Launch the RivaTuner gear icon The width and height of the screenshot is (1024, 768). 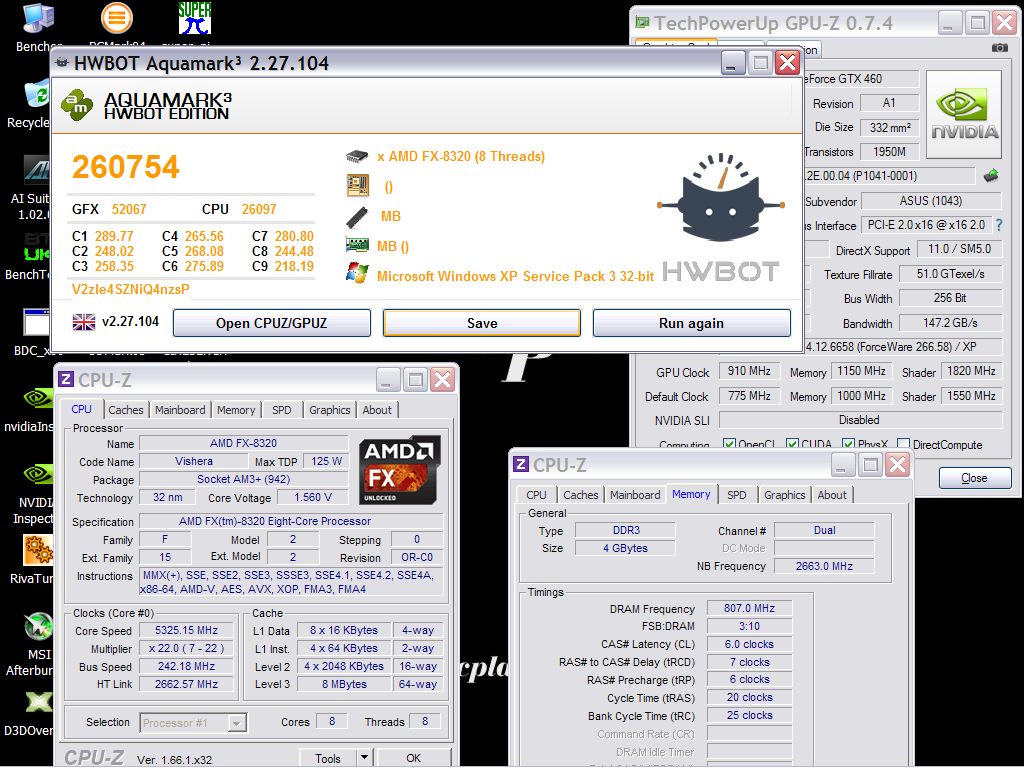click(38, 550)
